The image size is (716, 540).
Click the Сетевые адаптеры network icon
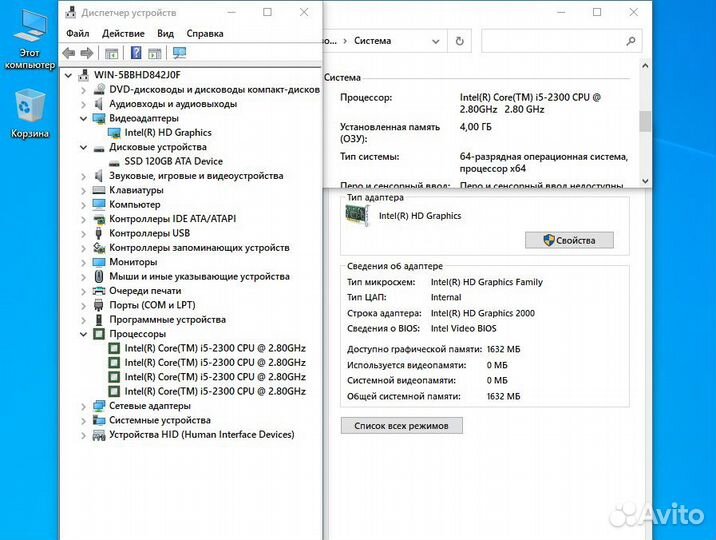point(99,406)
